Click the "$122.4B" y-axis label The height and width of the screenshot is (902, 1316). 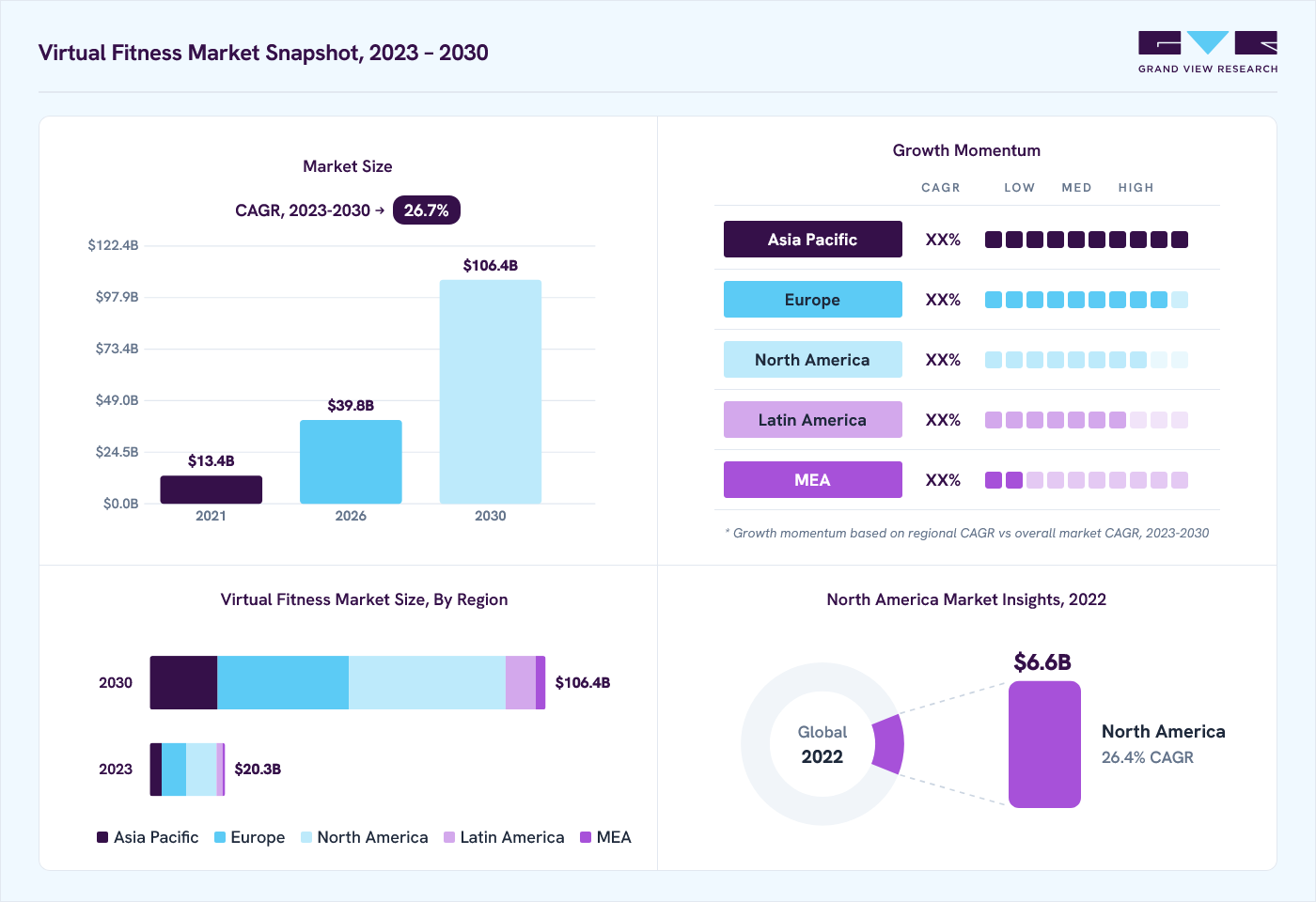pos(114,245)
